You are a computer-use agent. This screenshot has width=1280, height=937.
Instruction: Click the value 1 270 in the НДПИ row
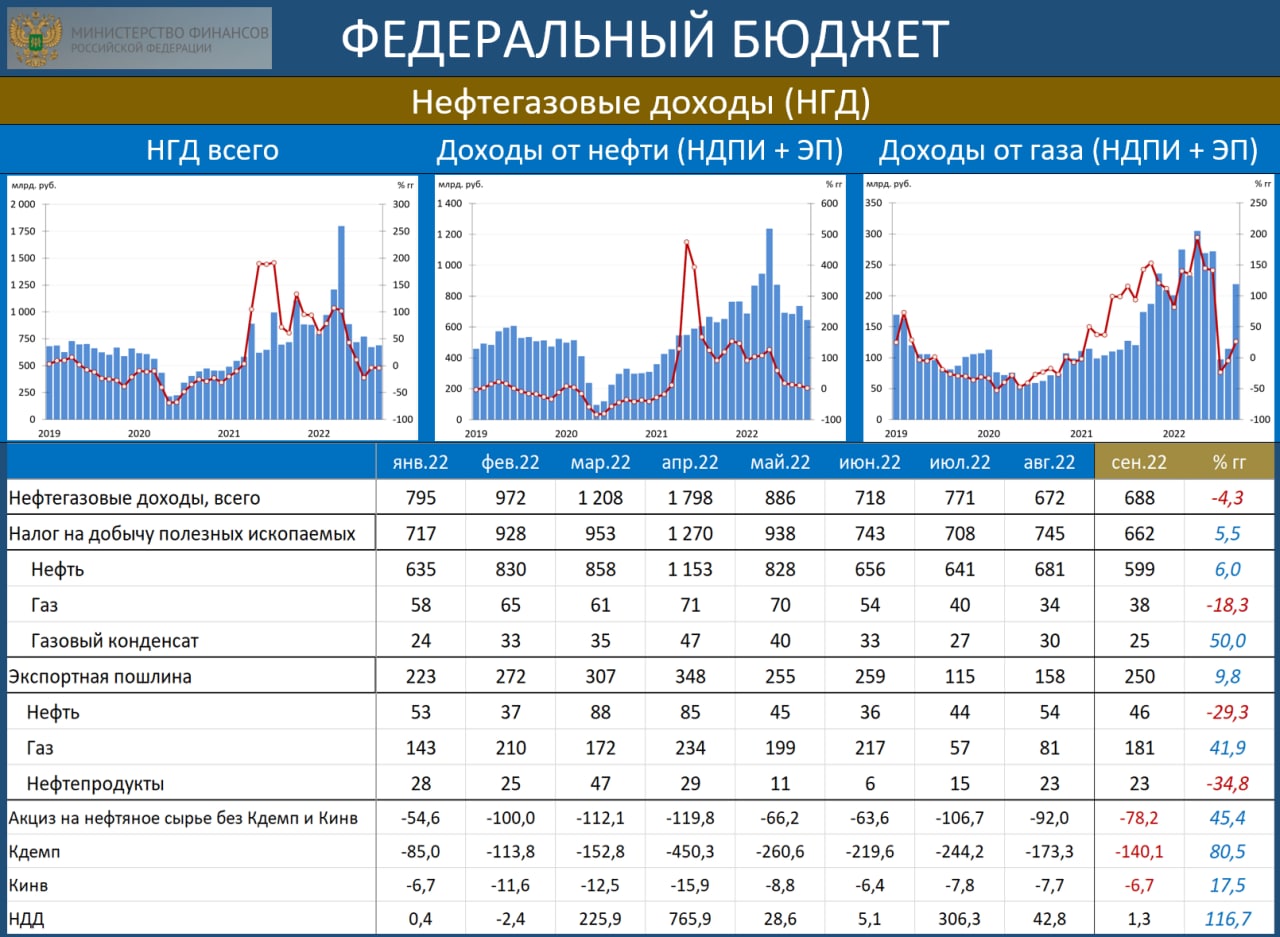click(690, 534)
